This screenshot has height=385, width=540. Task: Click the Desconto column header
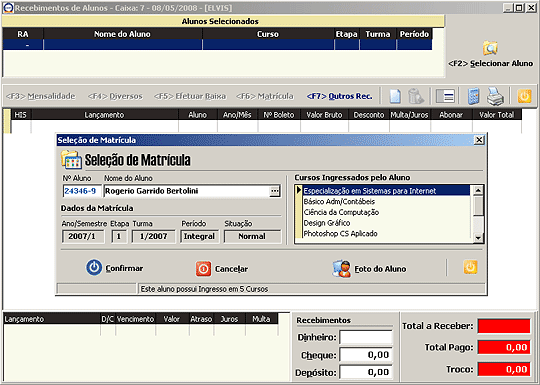(x=369, y=115)
